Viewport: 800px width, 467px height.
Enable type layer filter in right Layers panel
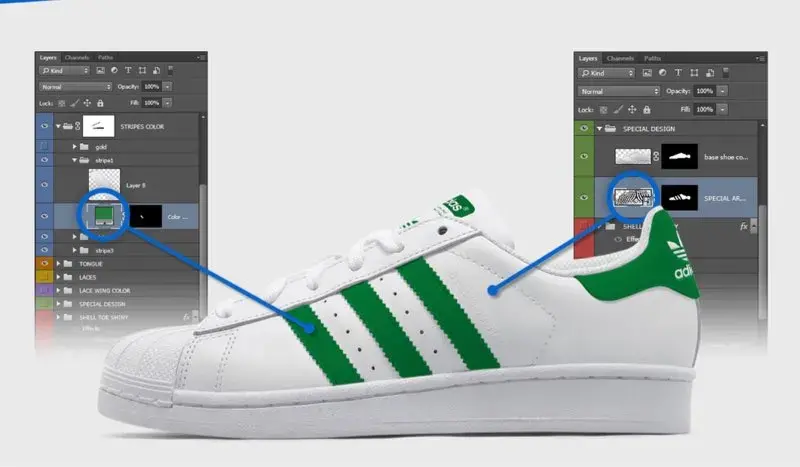(678, 73)
